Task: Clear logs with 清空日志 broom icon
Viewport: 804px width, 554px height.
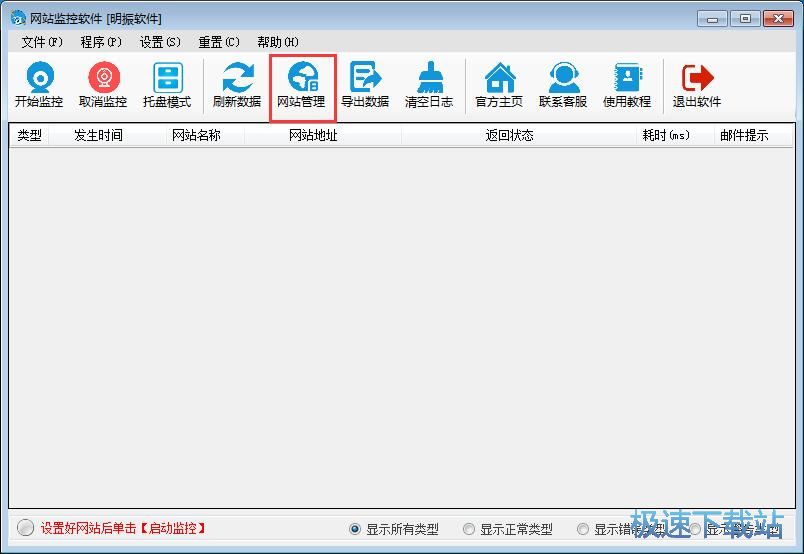Action: click(x=429, y=85)
